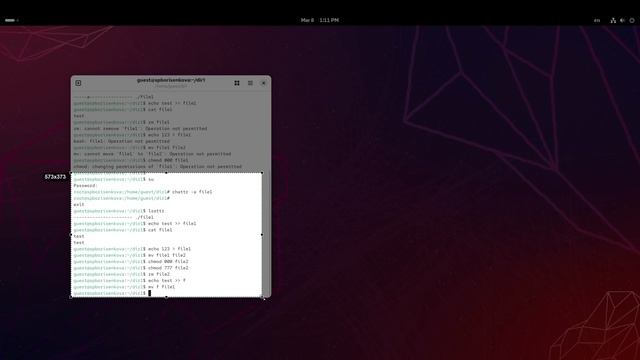Viewport: 640px width, 360px height.
Task: Close the terminal window
Action: 263,83
